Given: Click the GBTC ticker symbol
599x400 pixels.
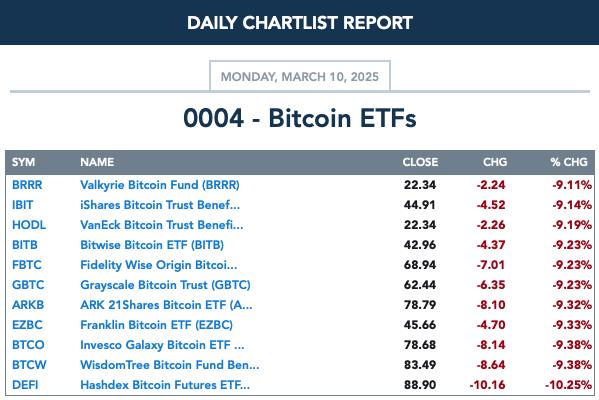Looking at the screenshot, I should 28,285.
